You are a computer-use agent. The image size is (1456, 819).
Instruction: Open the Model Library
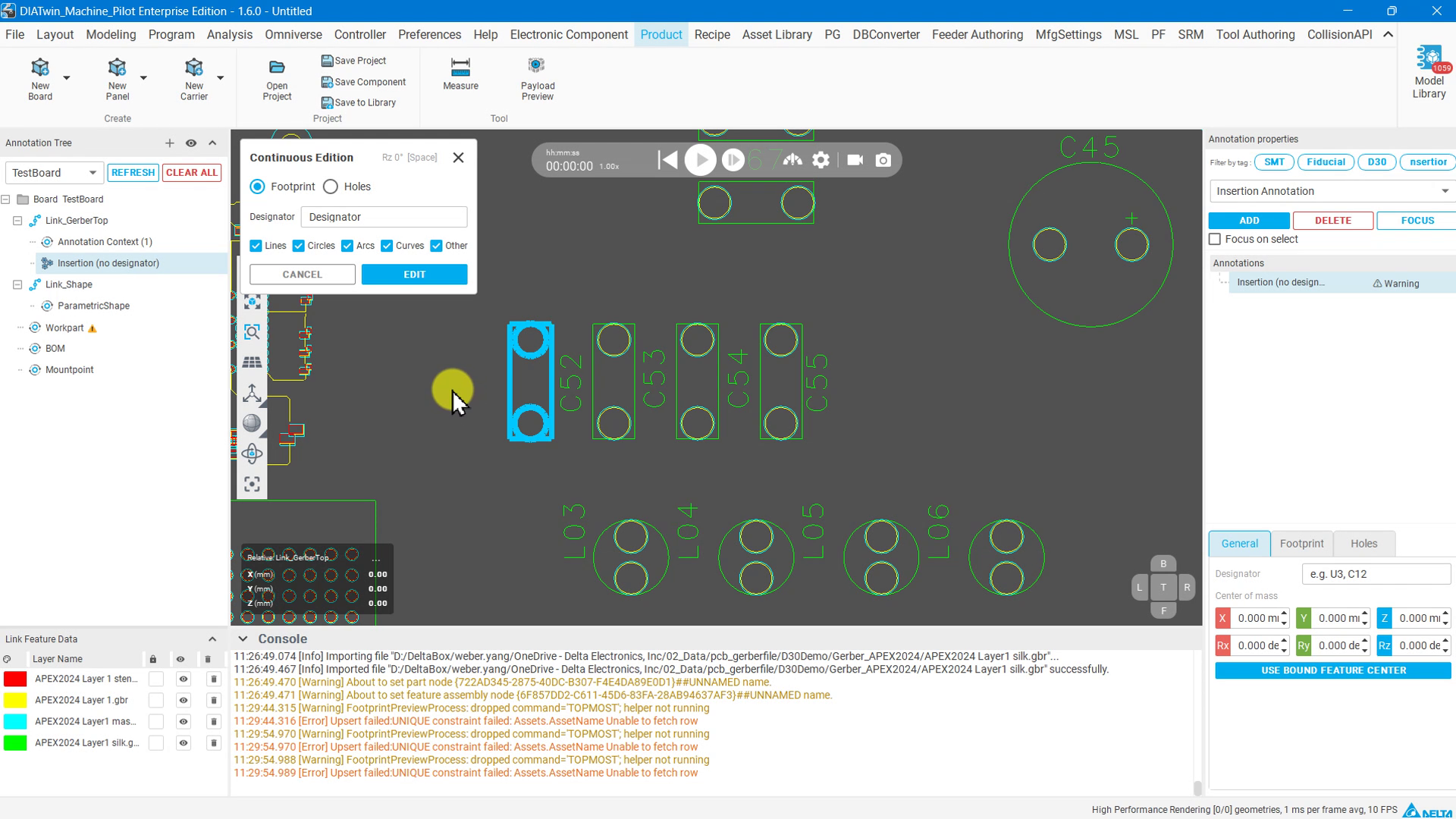(x=1429, y=73)
